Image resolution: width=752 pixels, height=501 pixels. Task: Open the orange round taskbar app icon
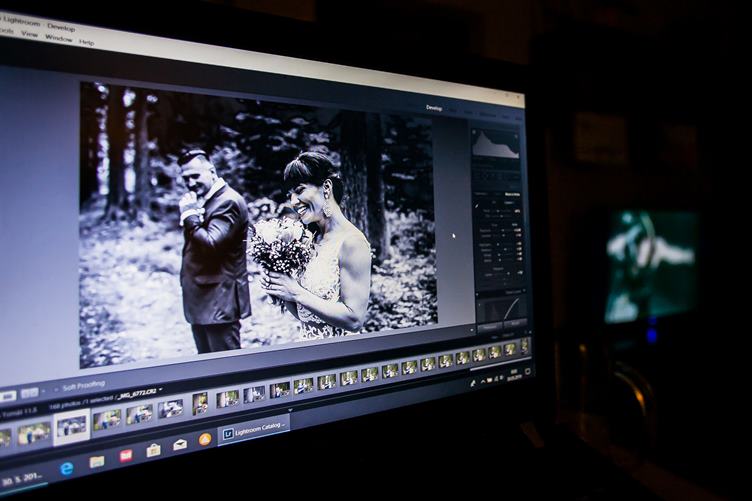click(205, 439)
